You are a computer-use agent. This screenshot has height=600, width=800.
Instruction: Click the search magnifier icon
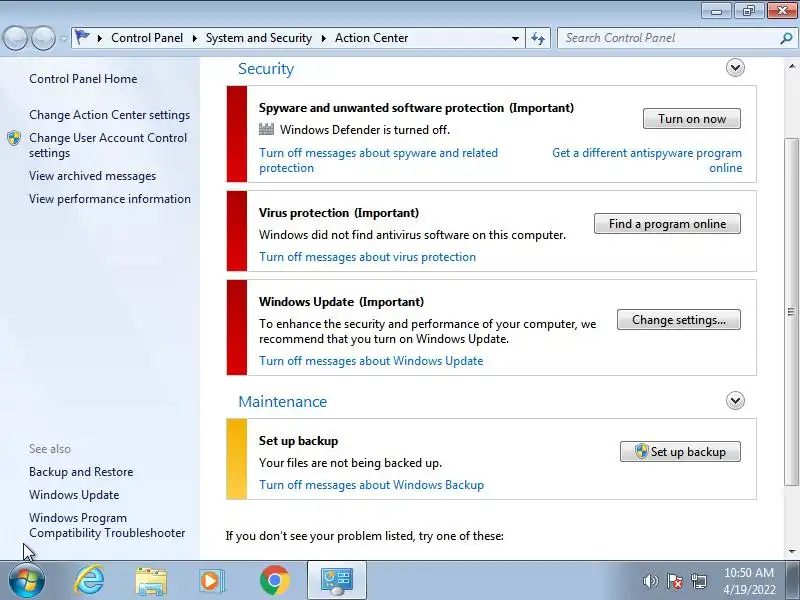[786, 38]
